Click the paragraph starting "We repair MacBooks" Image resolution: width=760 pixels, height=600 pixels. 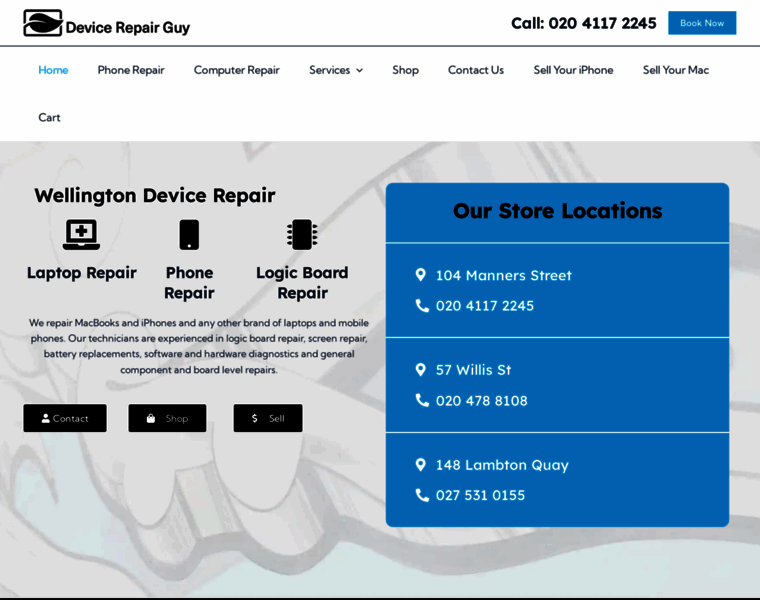[x=199, y=346]
